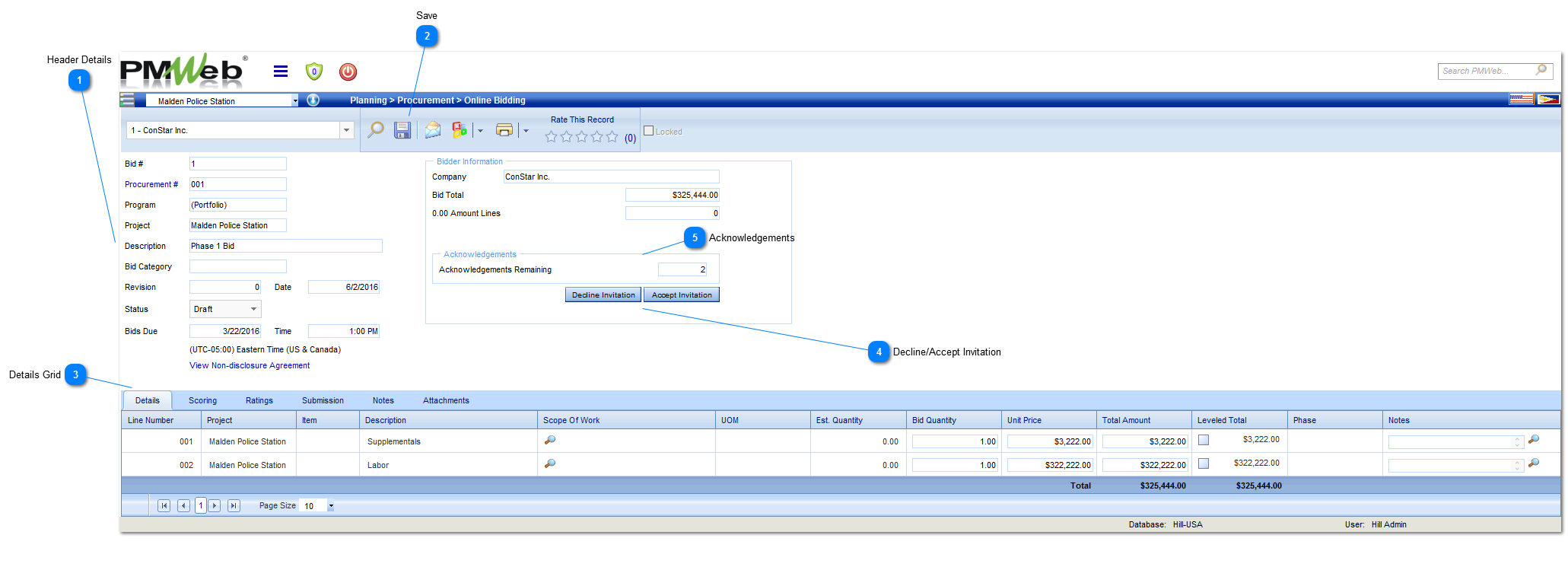Click Unit Price field for Supplementals row

[x=1050, y=441]
